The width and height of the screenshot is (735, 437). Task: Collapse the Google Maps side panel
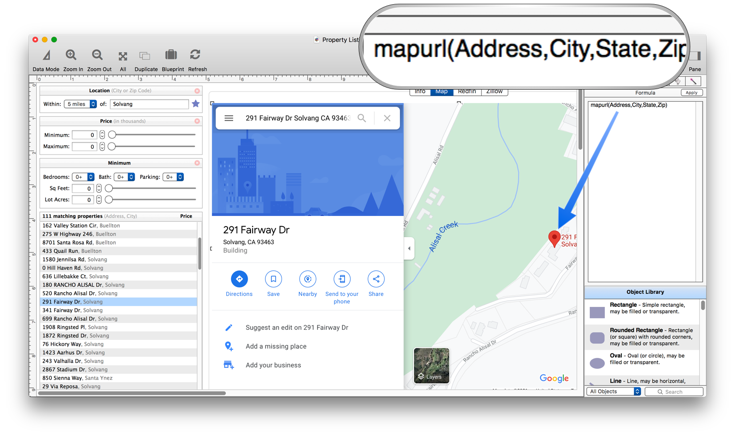pyautogui.click(x=409, y=249)
